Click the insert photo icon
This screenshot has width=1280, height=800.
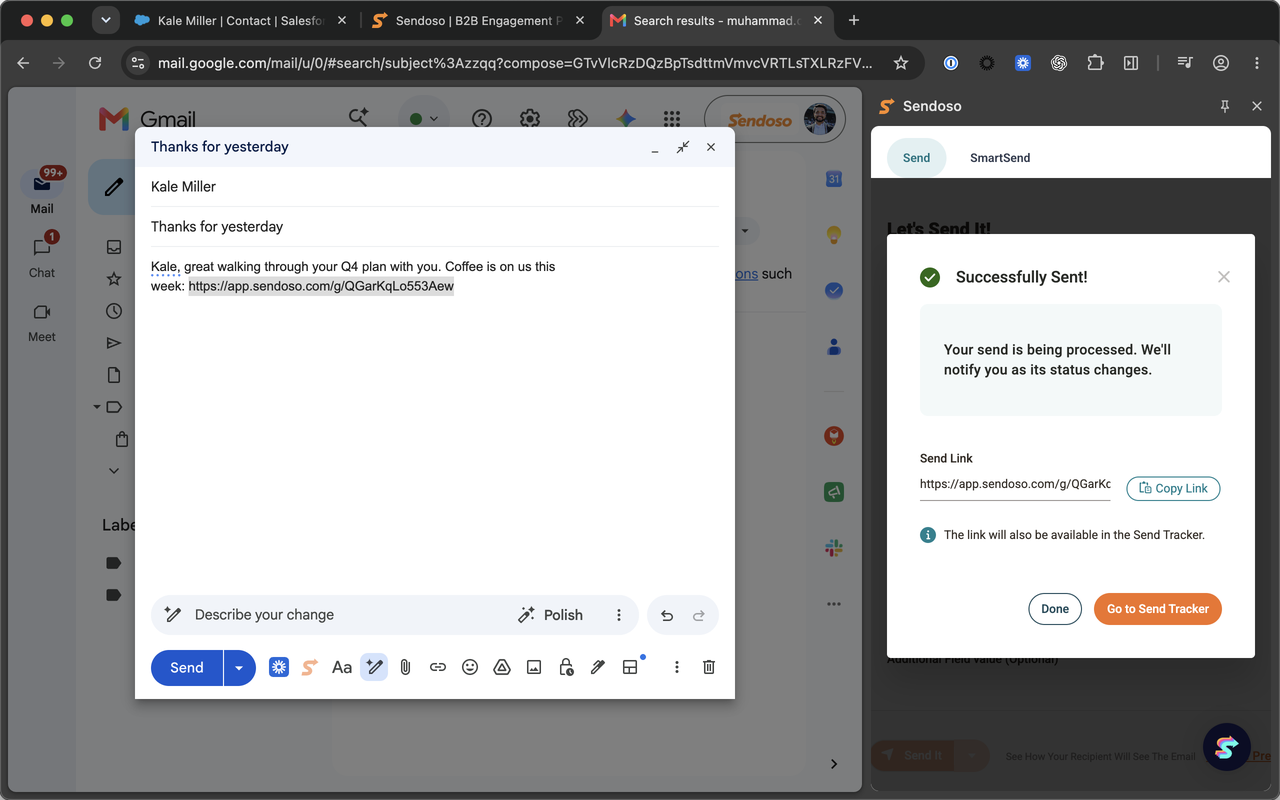(534, 667)
